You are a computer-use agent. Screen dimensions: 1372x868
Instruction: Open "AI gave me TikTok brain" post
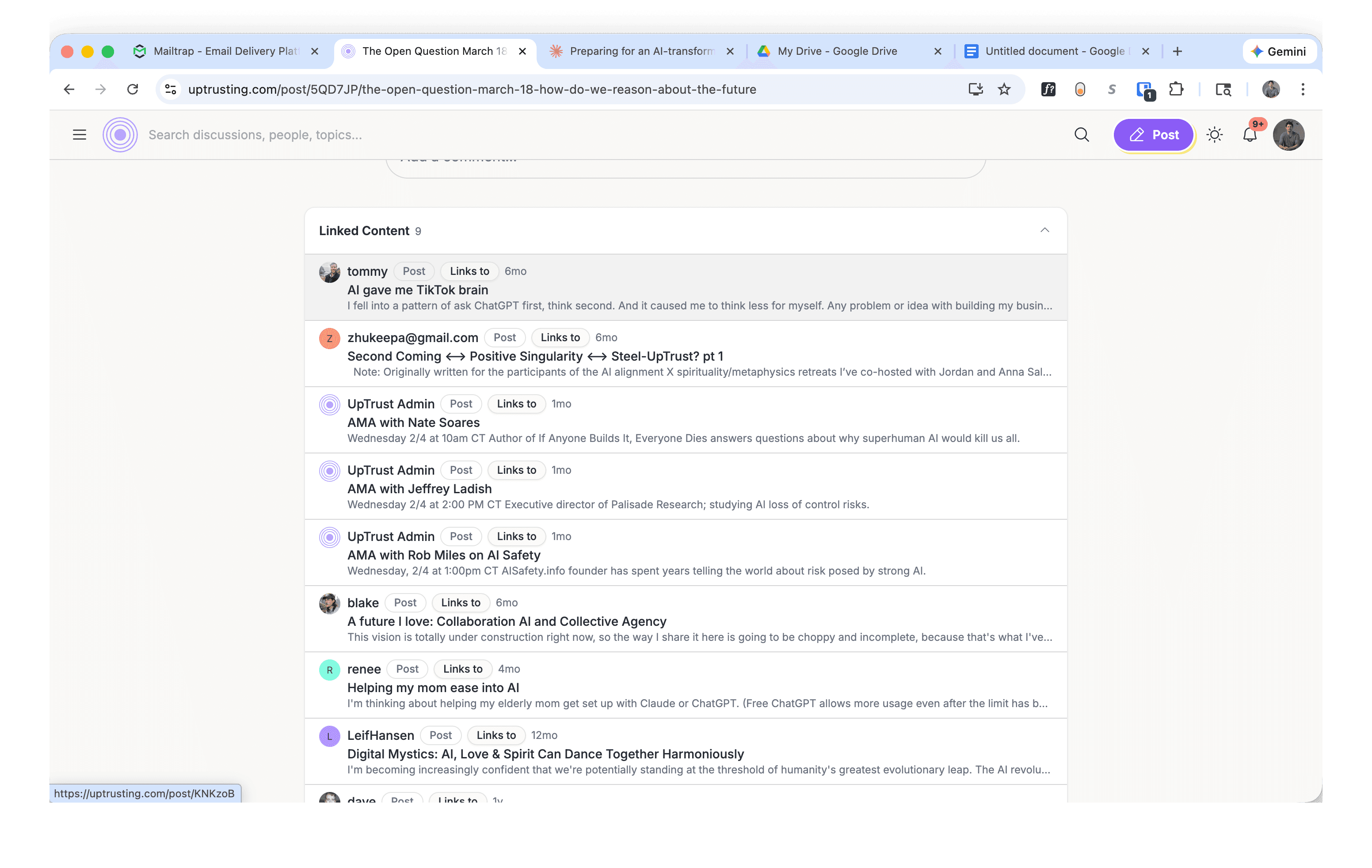(418, 290)
